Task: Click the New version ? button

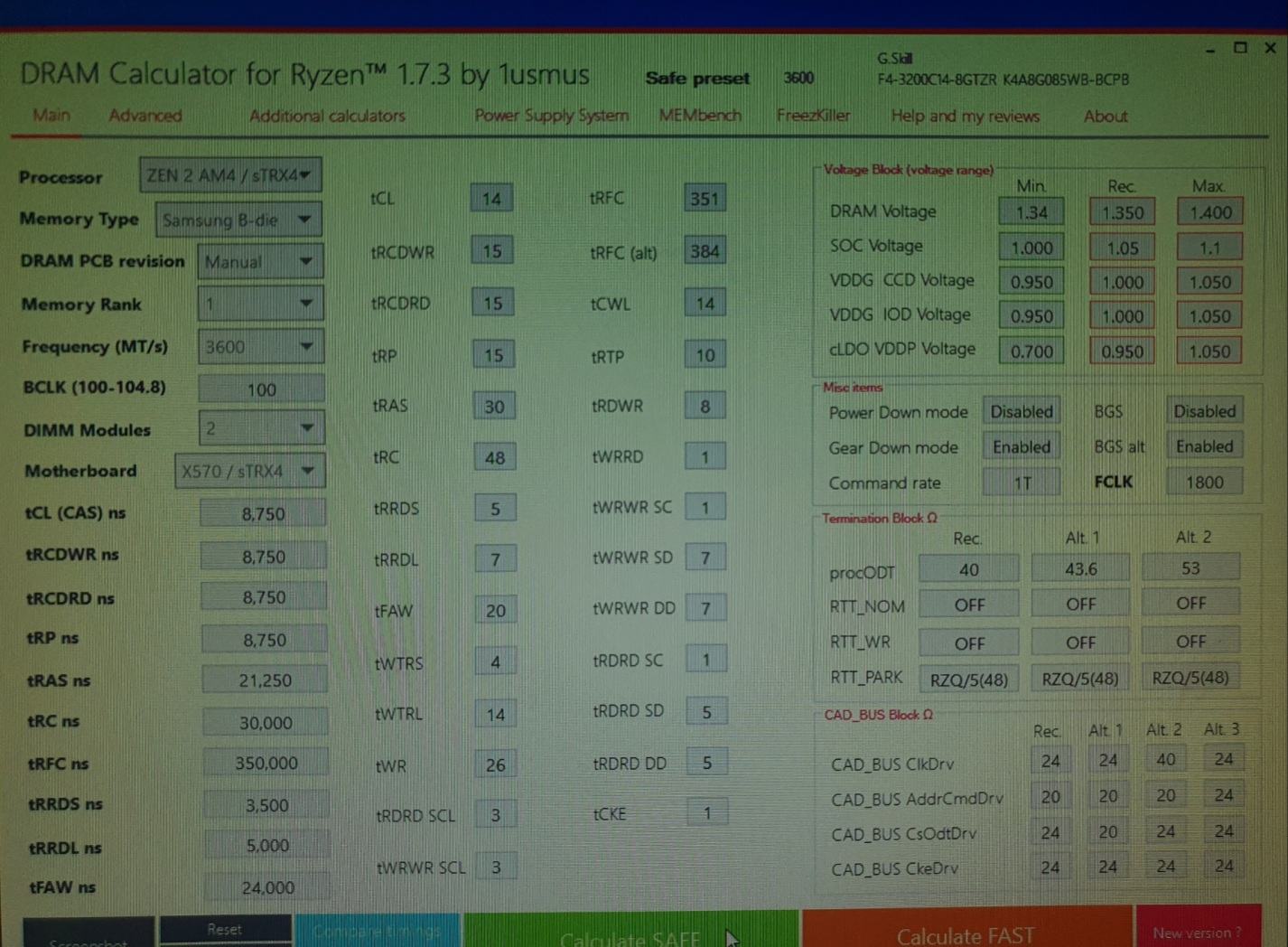Action: pos(1198,927)
